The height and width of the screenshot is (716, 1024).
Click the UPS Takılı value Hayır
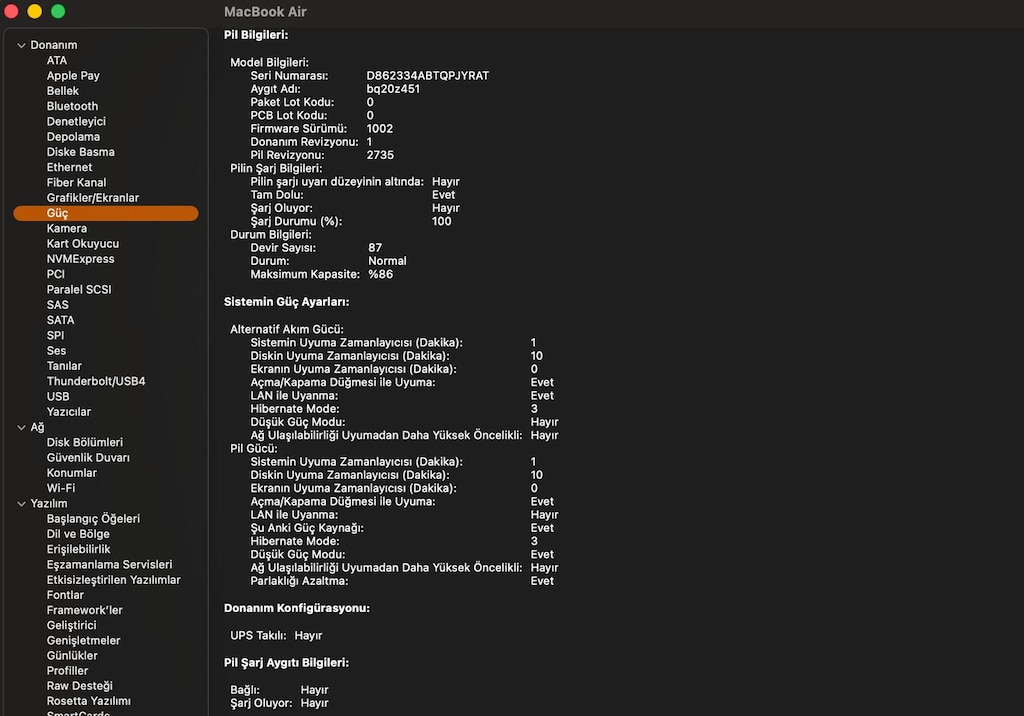308,636
